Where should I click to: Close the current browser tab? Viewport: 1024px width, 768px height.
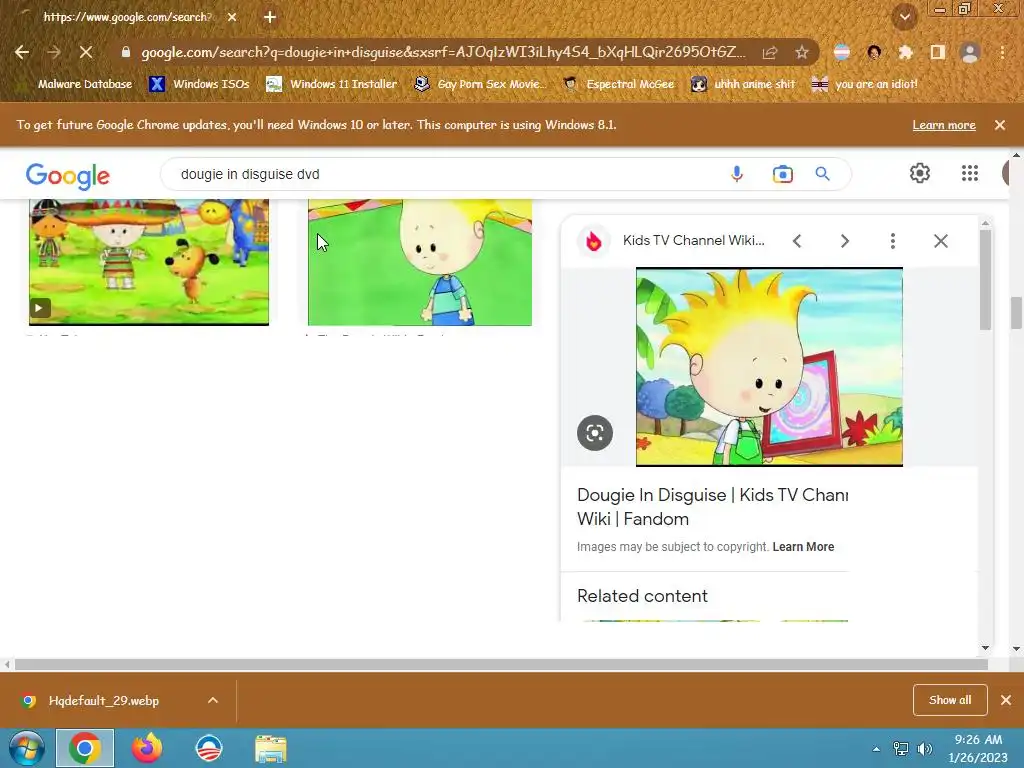[232, 17]
